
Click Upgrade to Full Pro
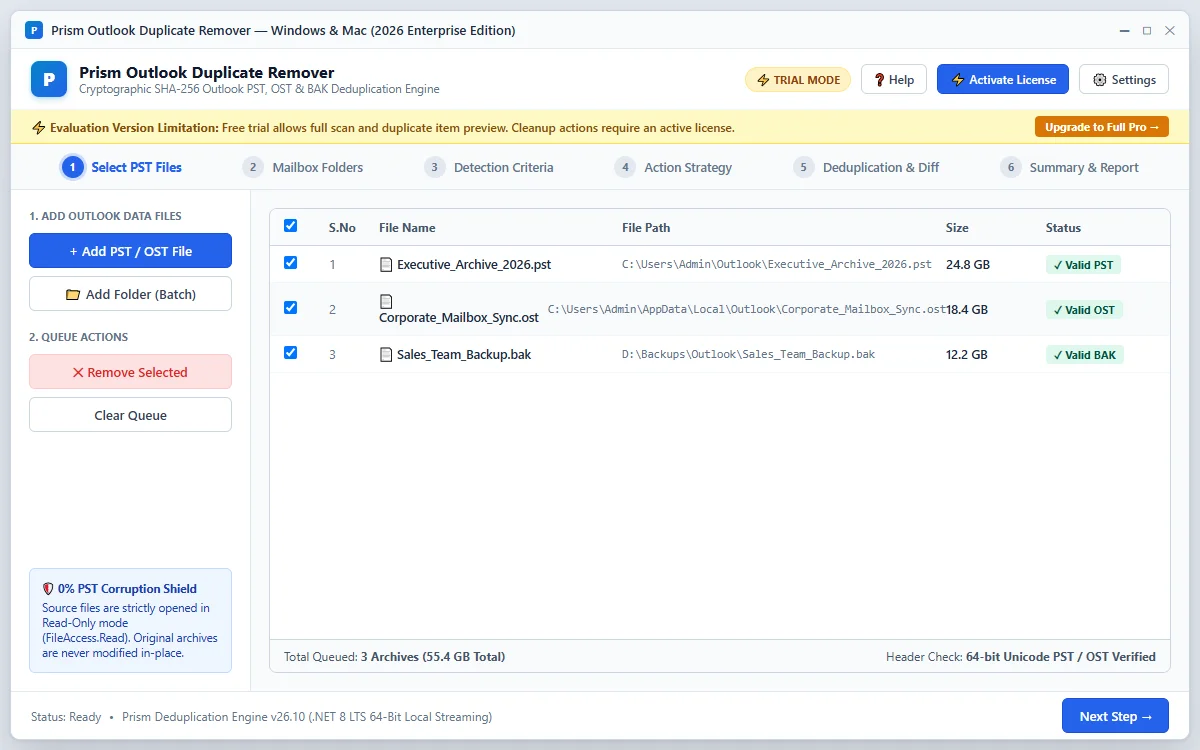(x=1102, y=127)
